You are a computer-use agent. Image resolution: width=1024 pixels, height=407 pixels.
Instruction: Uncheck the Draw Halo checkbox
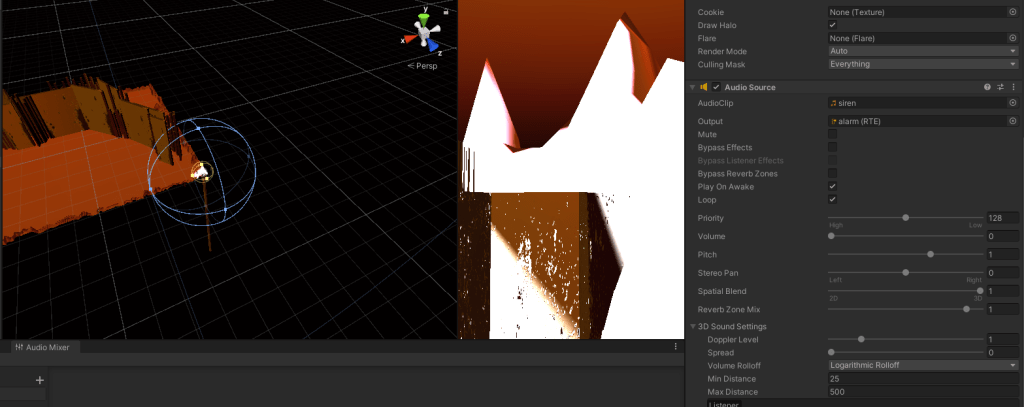832,25
